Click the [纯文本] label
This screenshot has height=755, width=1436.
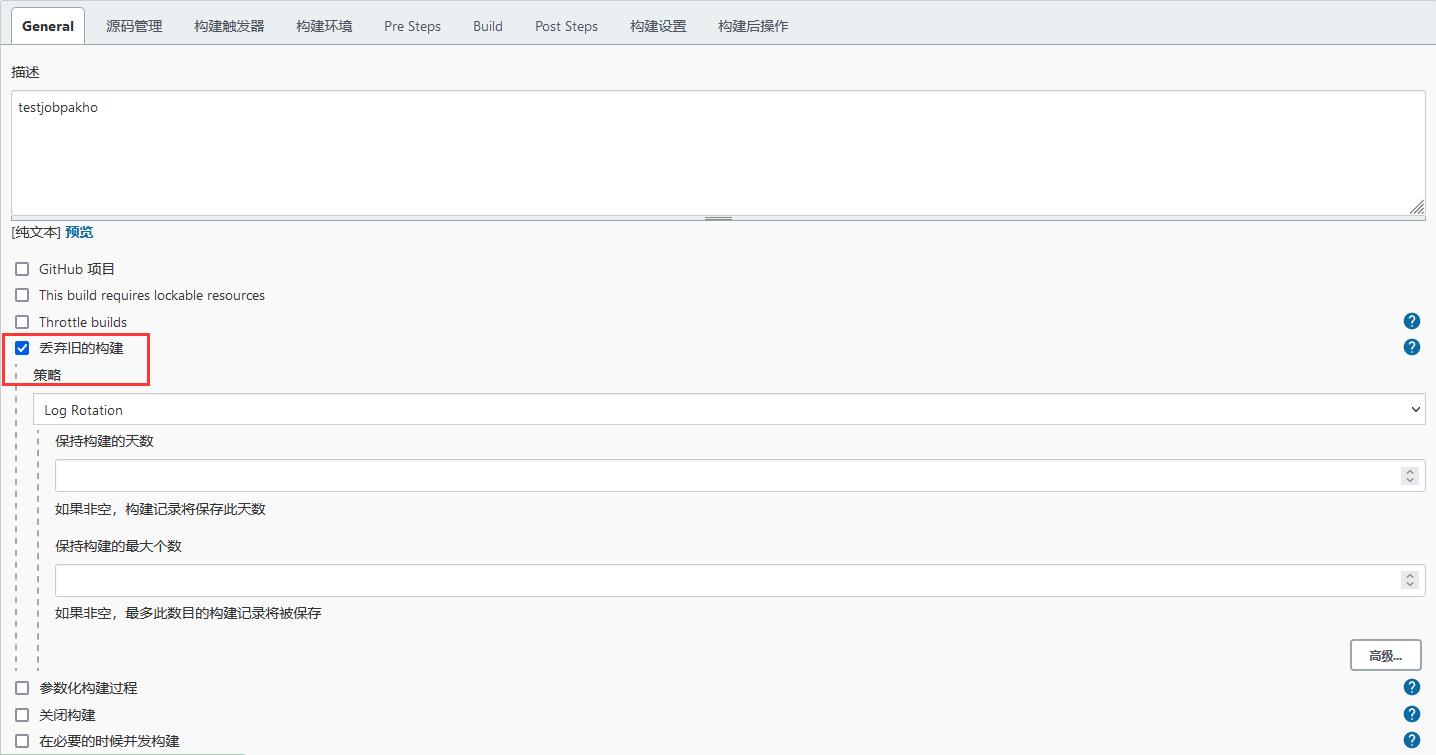(x=36, y=232)
